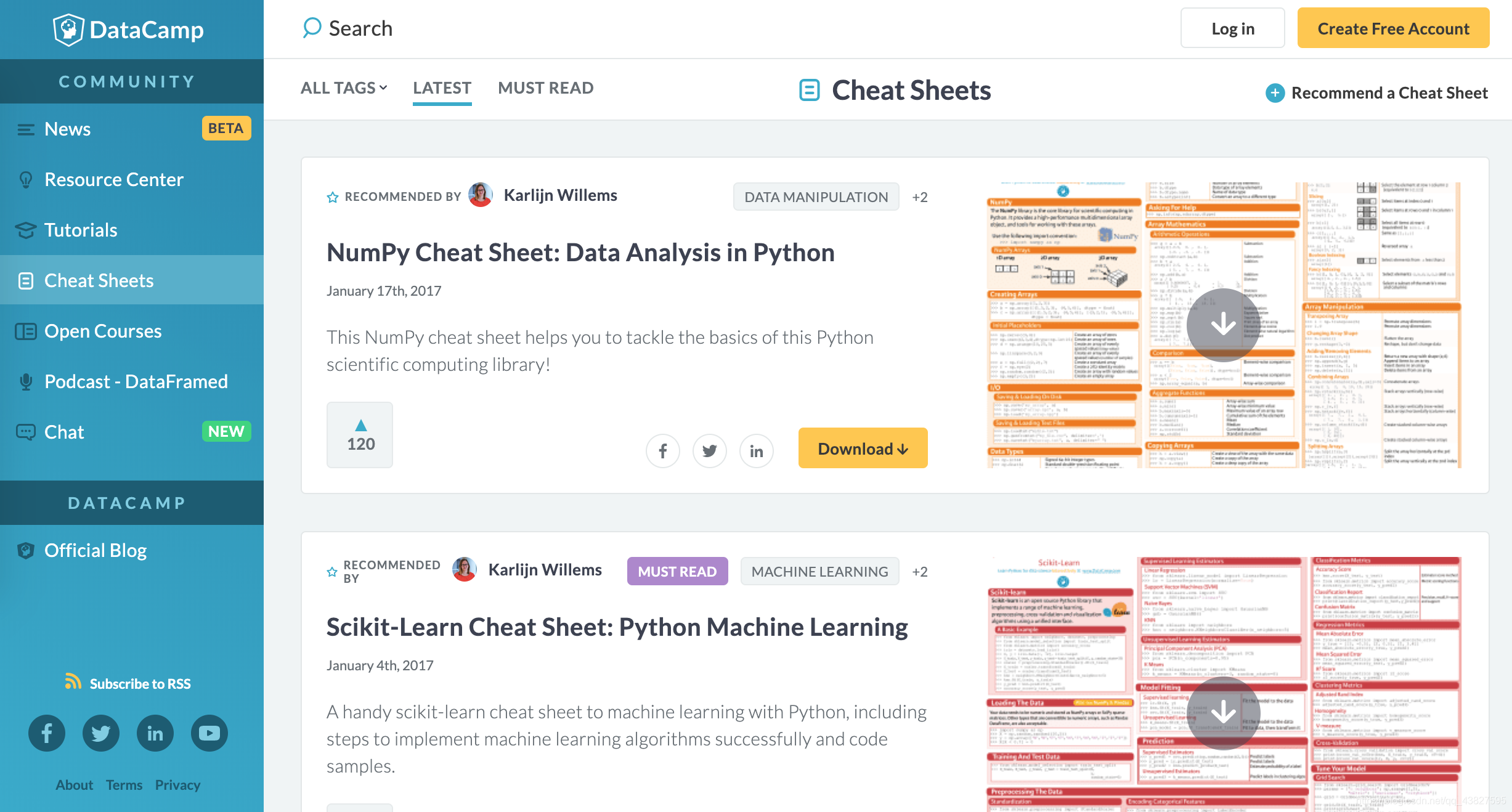Toggle the MUST READ badge filter
The height and width of the screenshot is (812, 1512).
point(546,88)
